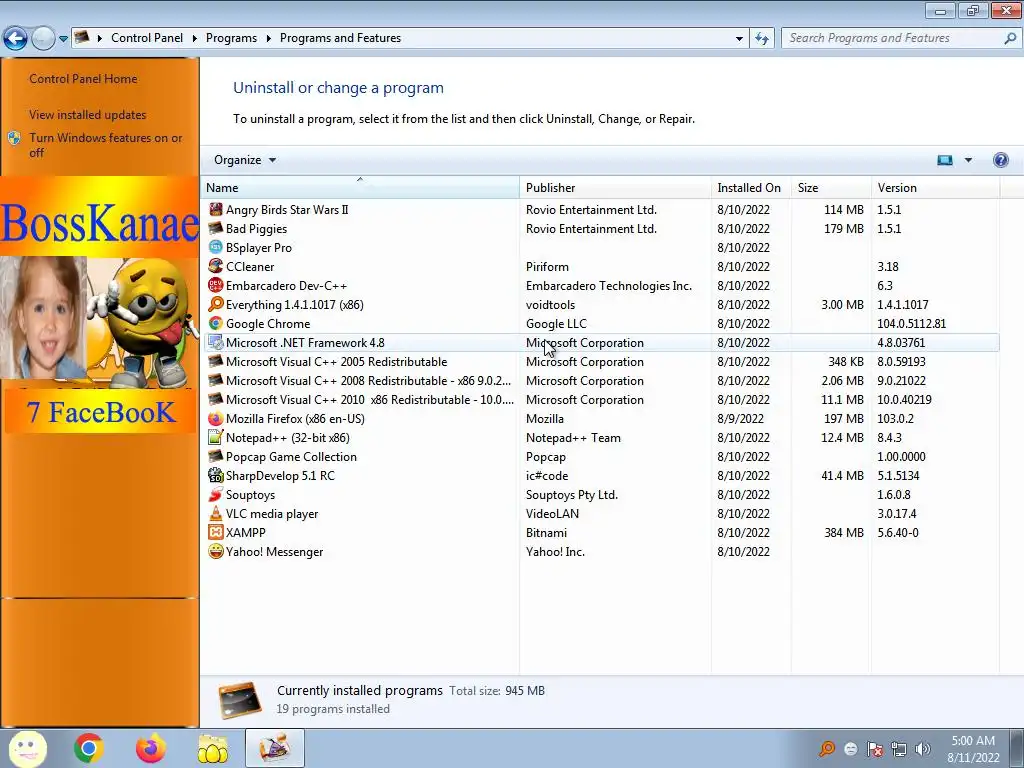The image size is (1024, 768).
Task: Open the Start menu smiley button
Action: pos(27,748)
